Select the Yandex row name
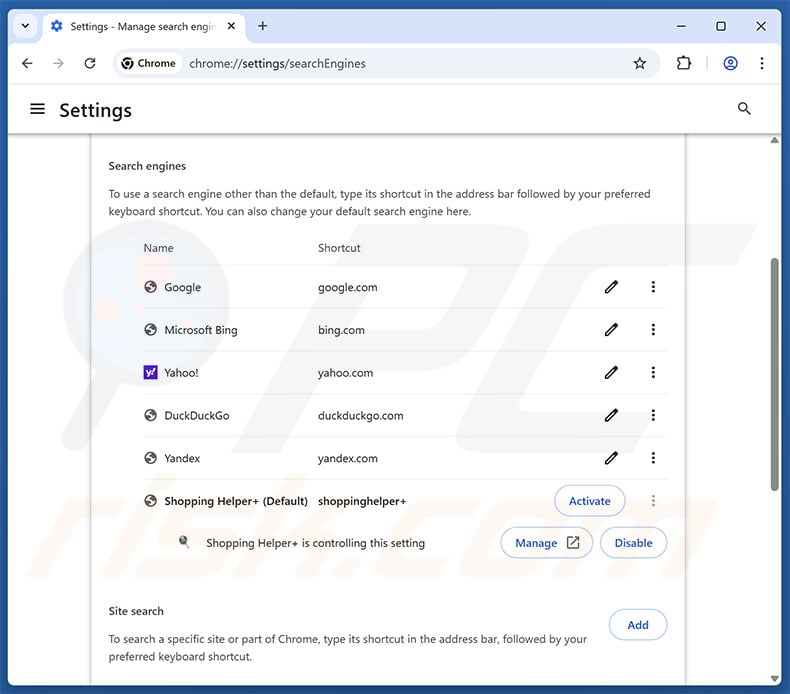This screenshot has width=790, height=694. [182, 459]
